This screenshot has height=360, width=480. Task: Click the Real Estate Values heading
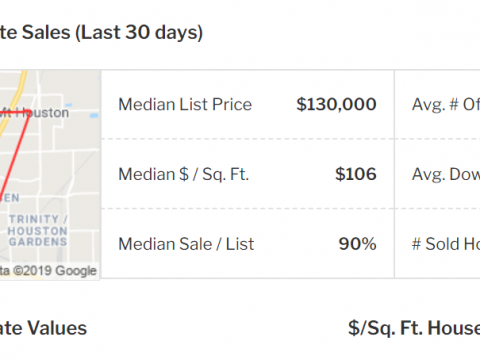43,328
